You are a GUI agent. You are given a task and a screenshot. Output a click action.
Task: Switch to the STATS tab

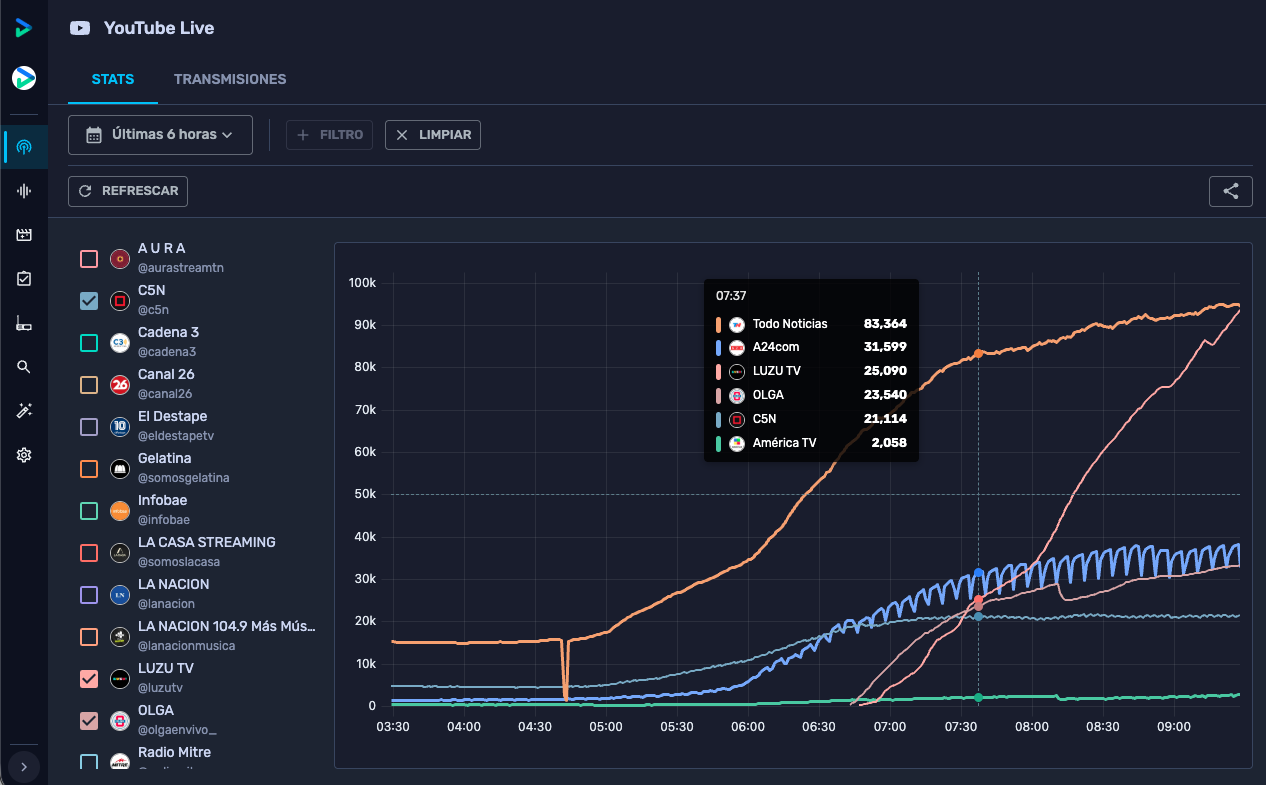tap(113, 79)
